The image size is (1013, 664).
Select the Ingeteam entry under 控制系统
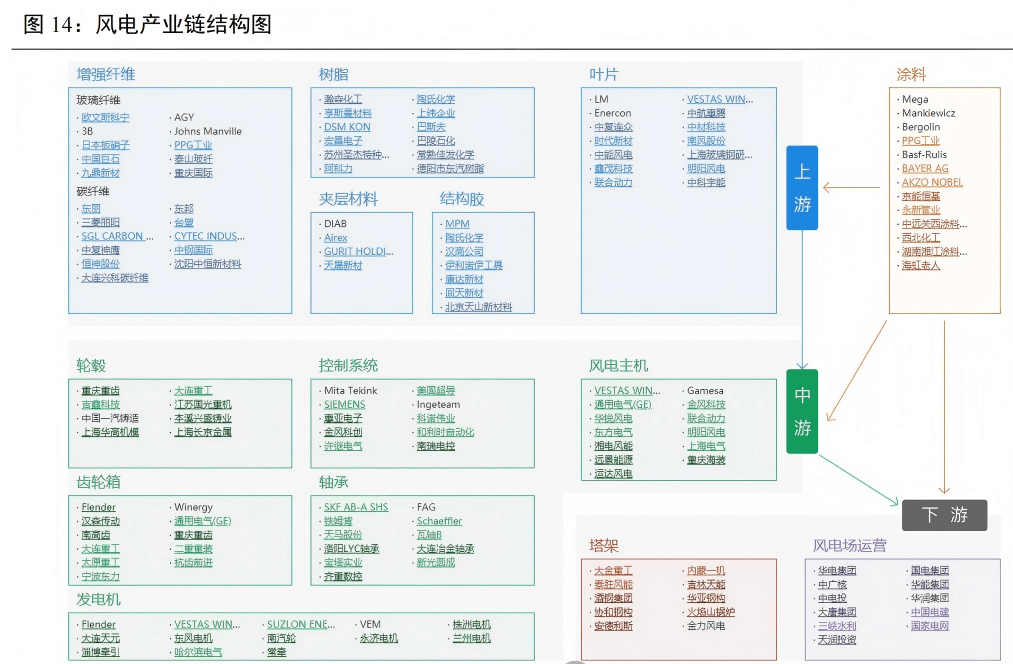(x=439, y=404)
